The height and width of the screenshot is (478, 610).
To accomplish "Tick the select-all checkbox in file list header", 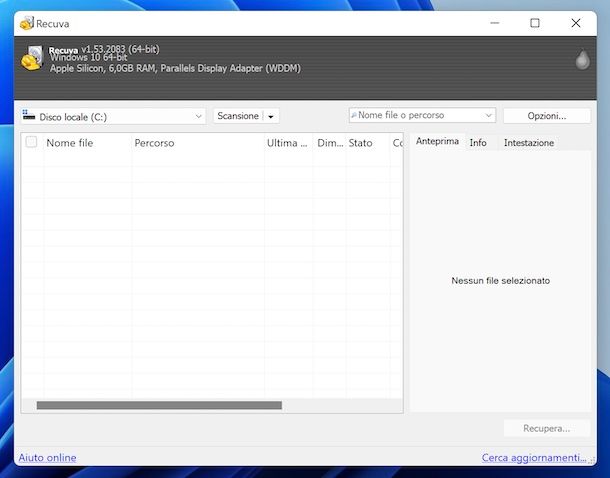I will [31, 142].
